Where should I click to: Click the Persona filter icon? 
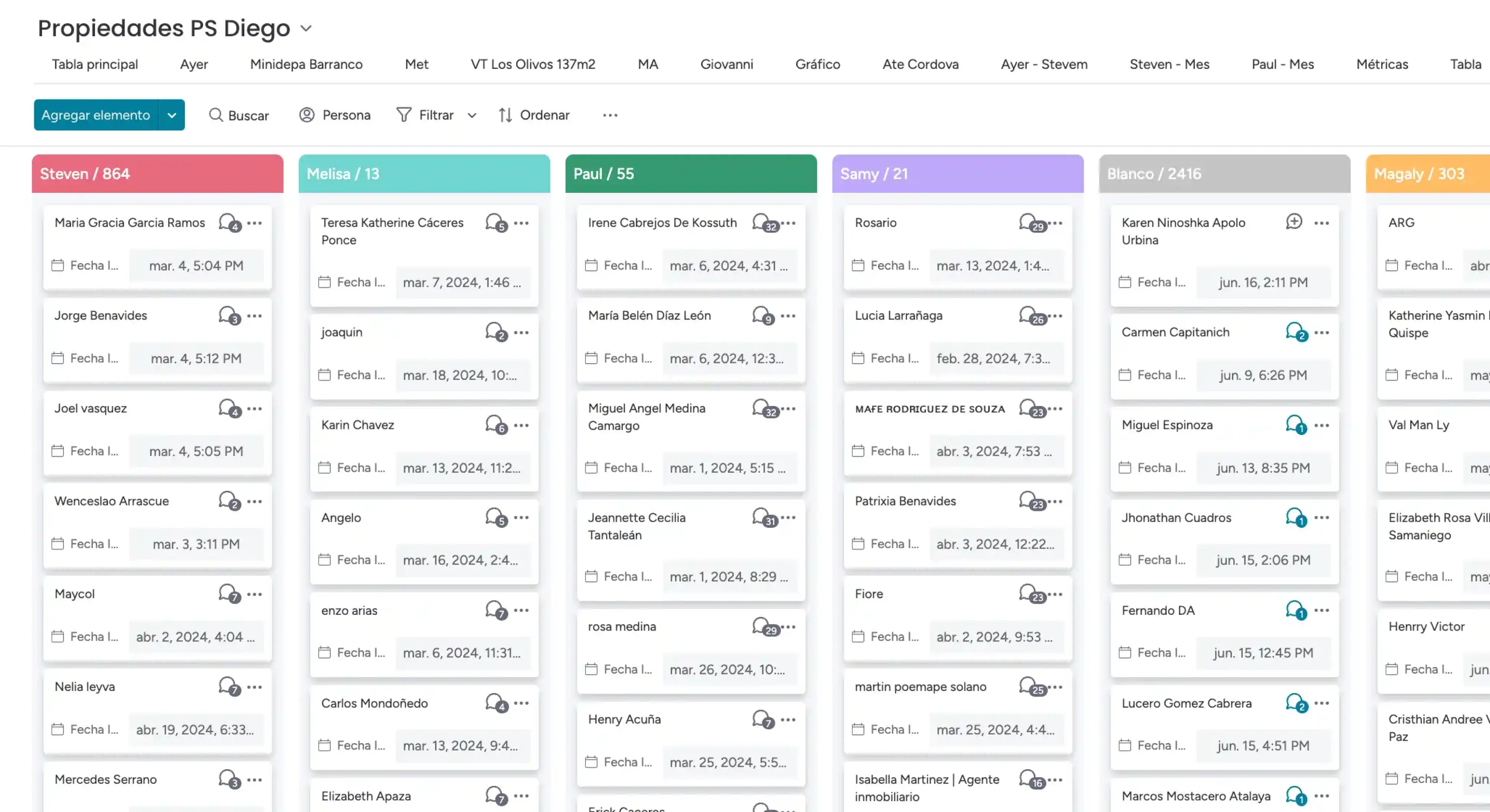coord(307,115)
